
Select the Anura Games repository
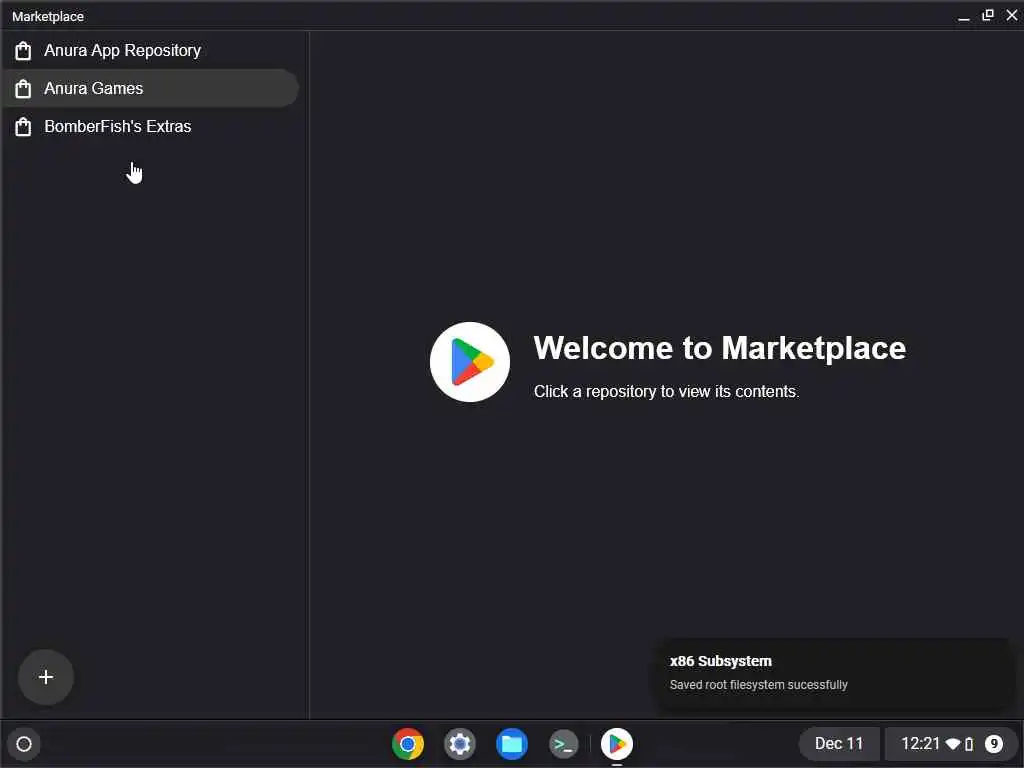[150, 88]
